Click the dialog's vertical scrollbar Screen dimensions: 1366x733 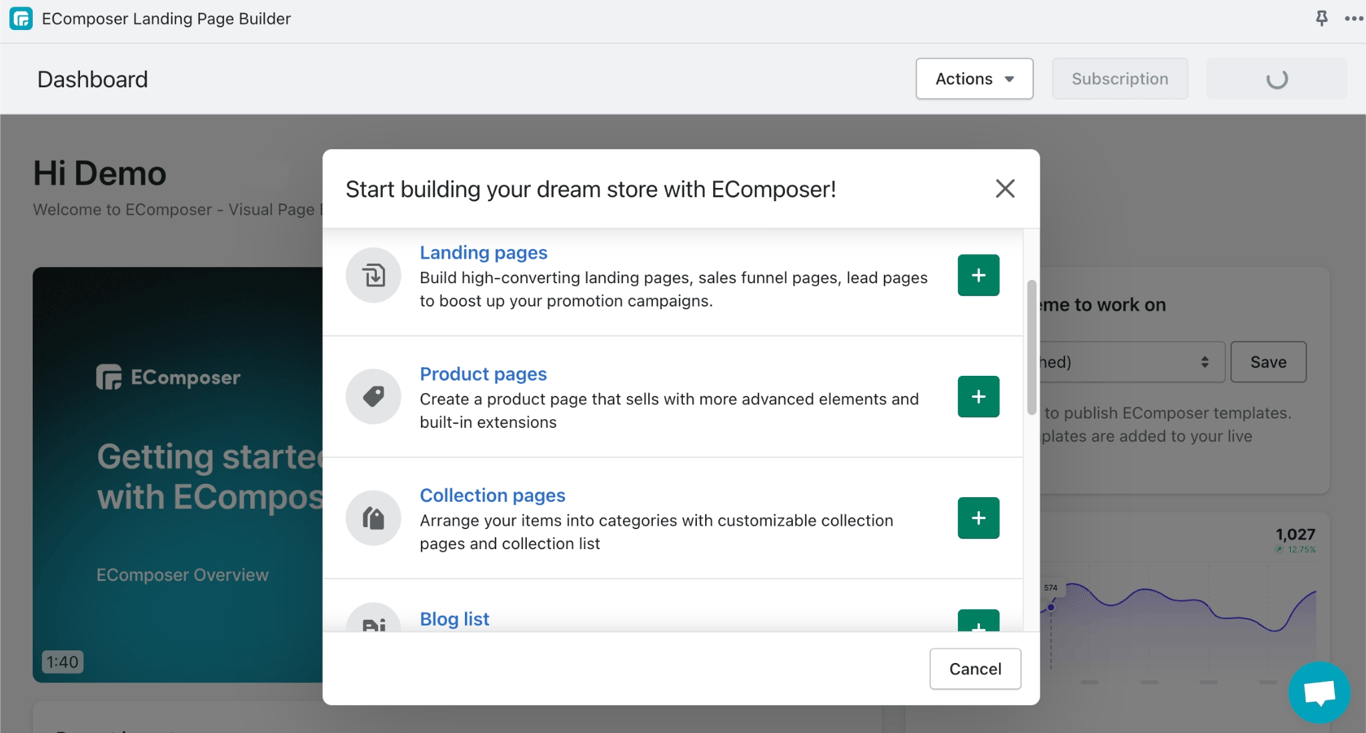point(1031,347)
